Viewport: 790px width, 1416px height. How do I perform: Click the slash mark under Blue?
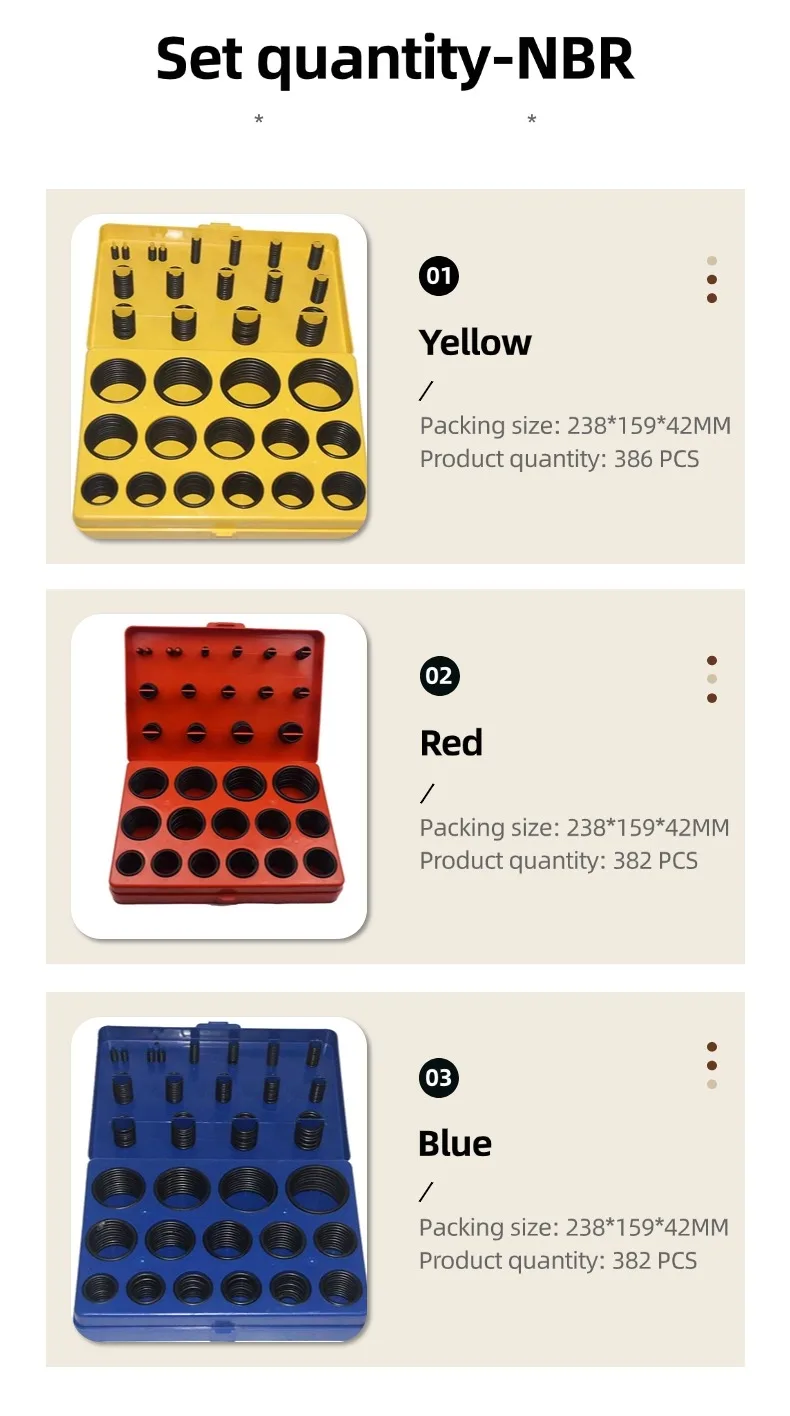point(427,1192)
